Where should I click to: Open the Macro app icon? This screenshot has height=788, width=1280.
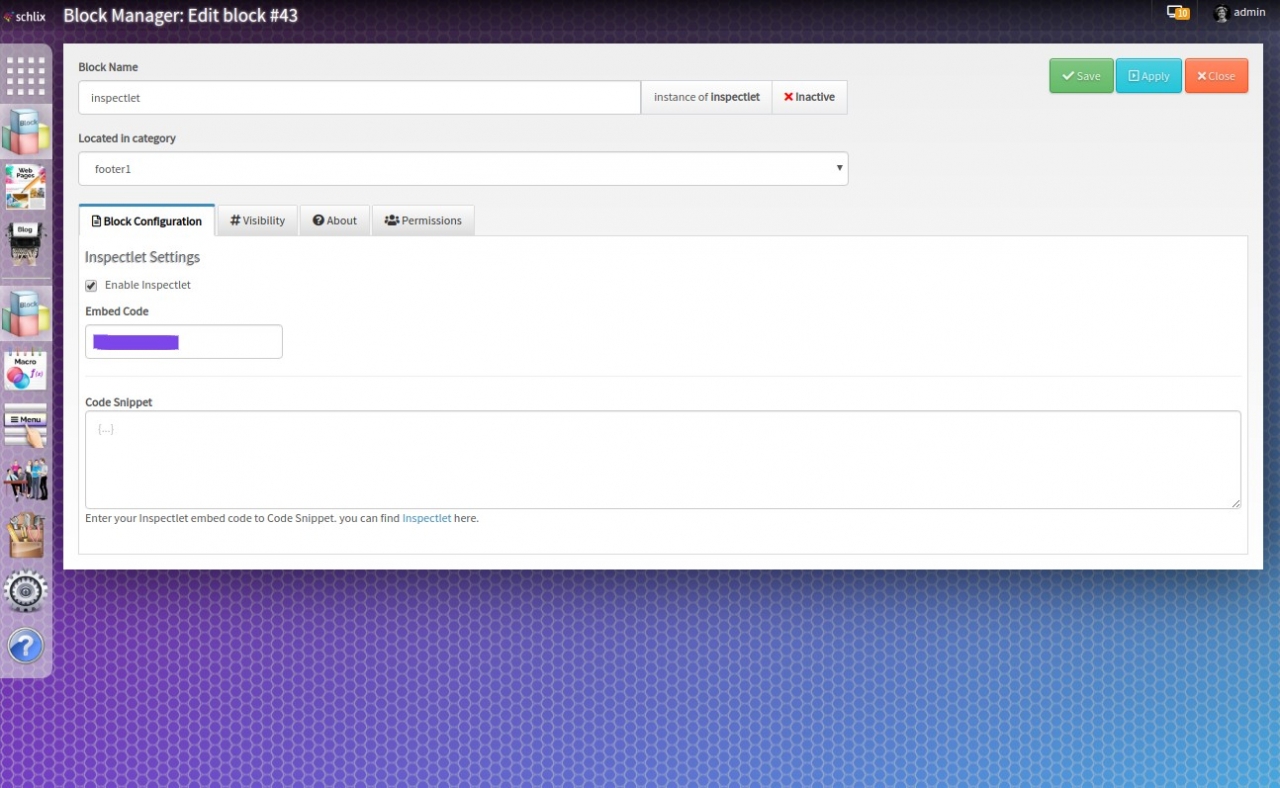click(26, 370)
